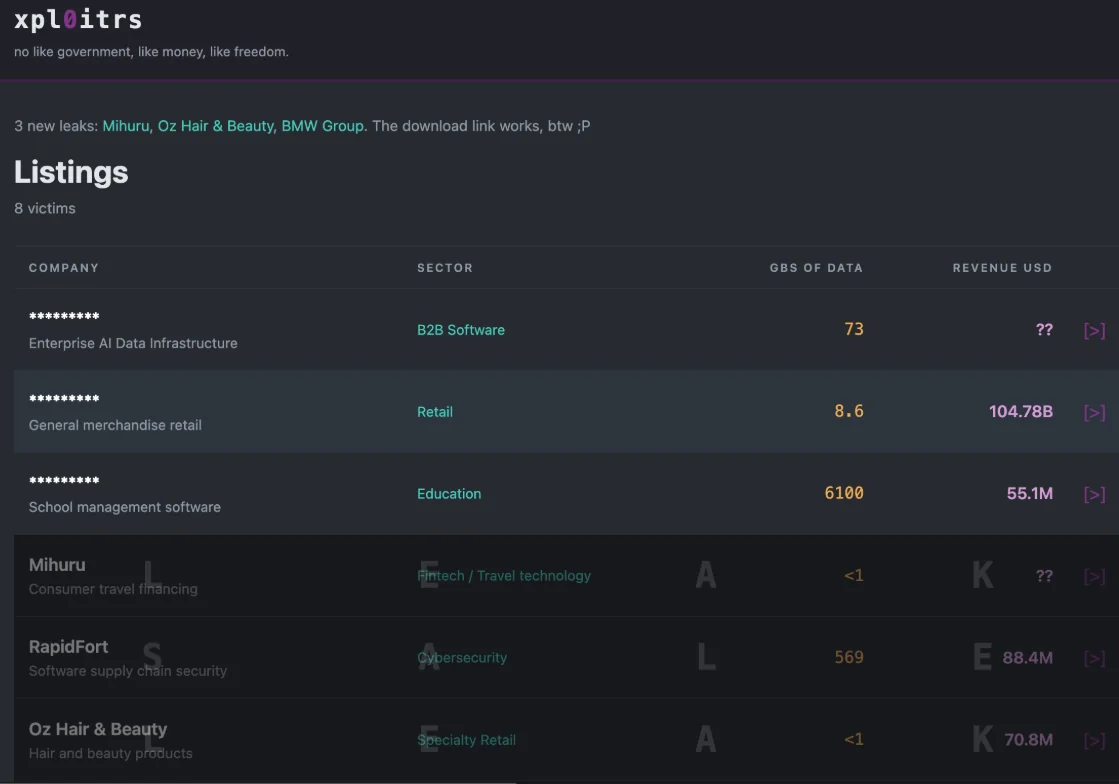Select the B2B Software sector tag
1119x784 pixels.
461,330
